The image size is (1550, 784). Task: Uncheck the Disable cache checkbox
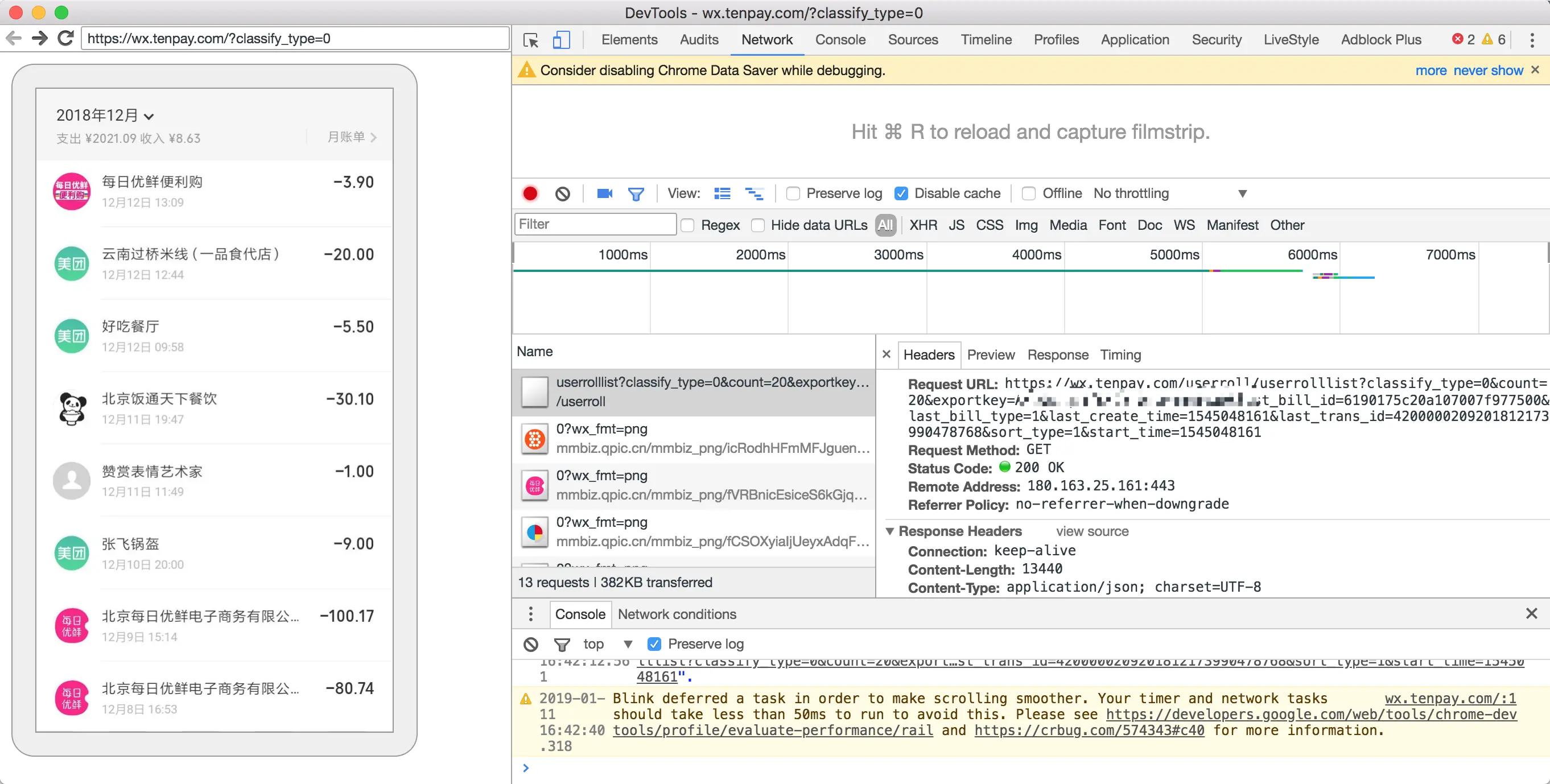[901, 194]
